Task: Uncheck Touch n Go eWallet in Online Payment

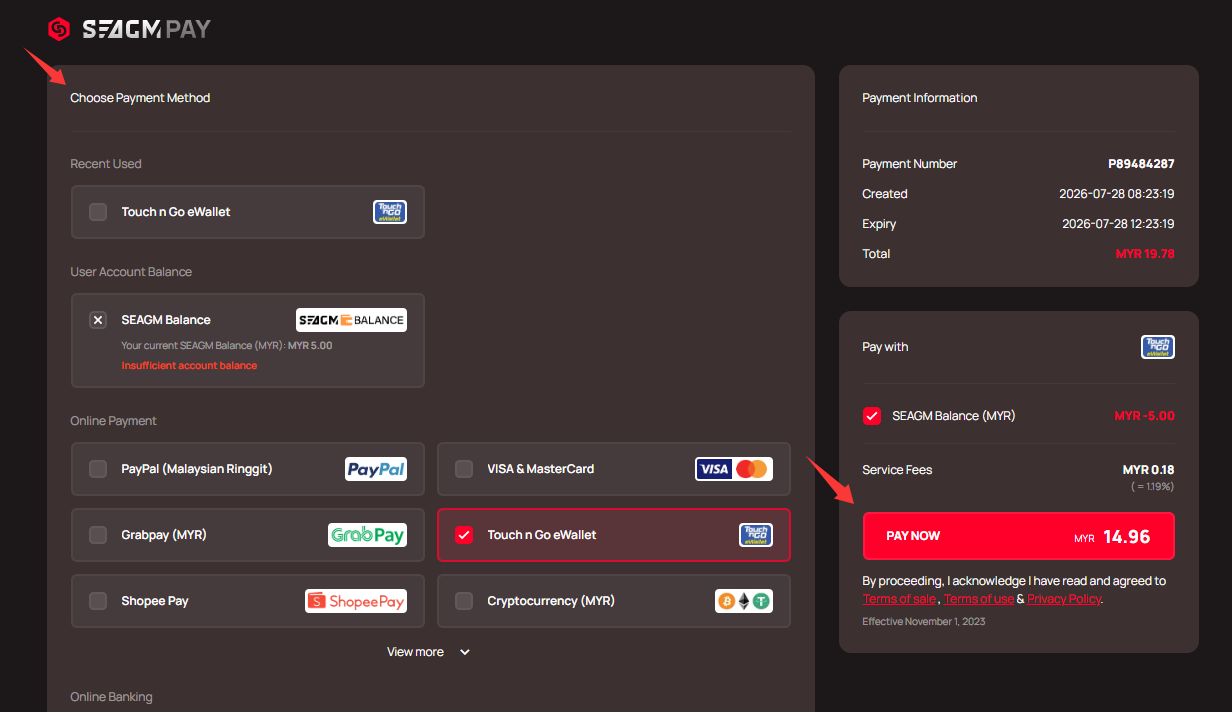Action: [x=464, y=535]
